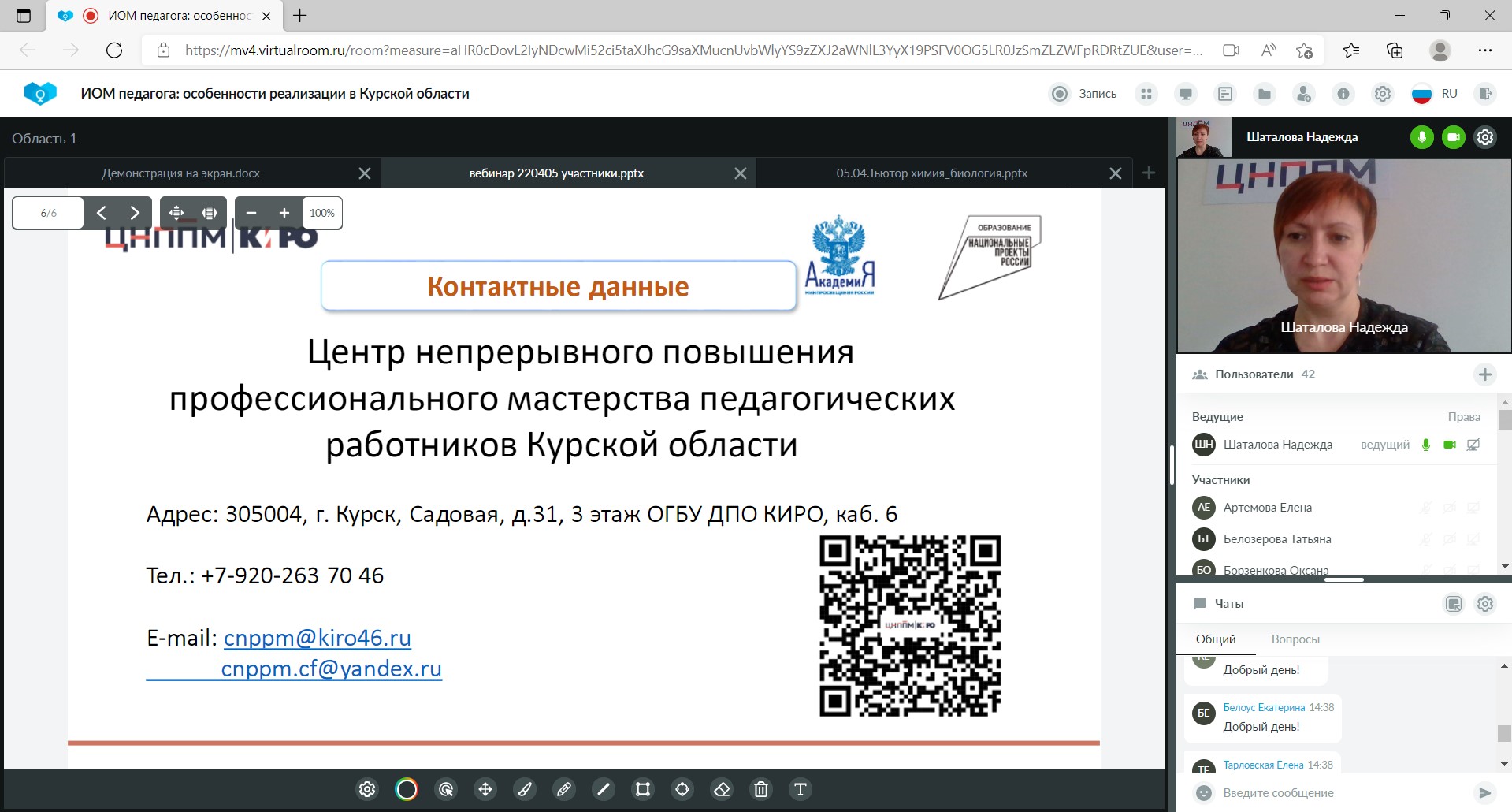Image resolution: width=1512 pixels, height=812 pixels.
Task: Switch to Демонстрация на экран.docx tab
Action: pyautogui.click(x=180, y=173)
